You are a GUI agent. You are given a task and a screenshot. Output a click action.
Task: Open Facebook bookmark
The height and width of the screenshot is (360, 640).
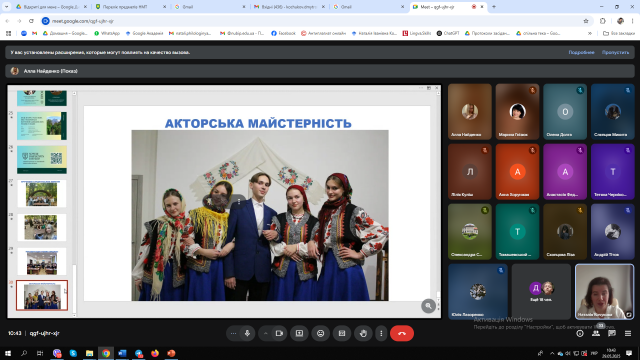pyautogui.click(x=283, y=33)
